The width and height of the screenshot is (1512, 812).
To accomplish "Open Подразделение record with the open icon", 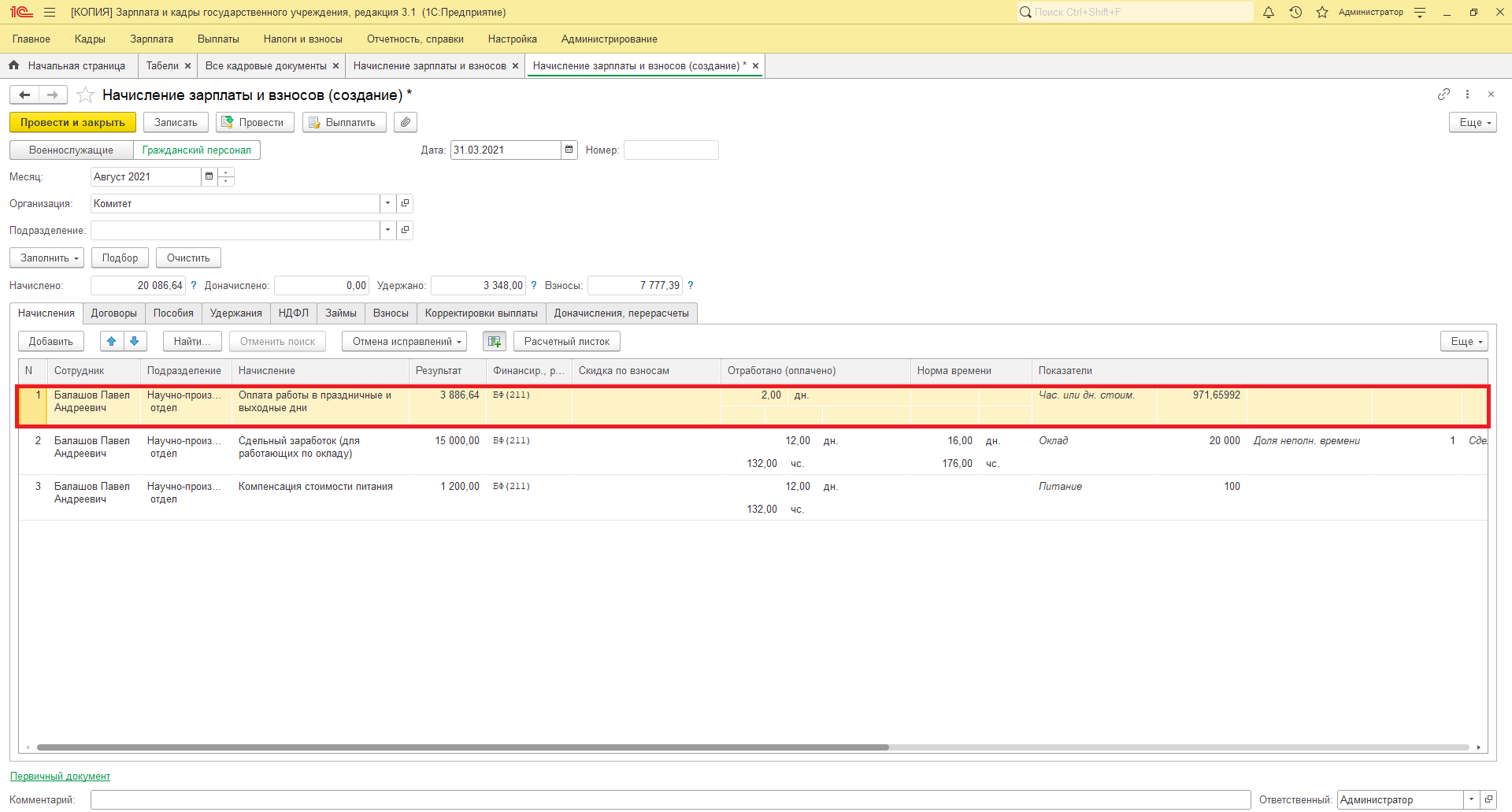I will tap(405, 231).
